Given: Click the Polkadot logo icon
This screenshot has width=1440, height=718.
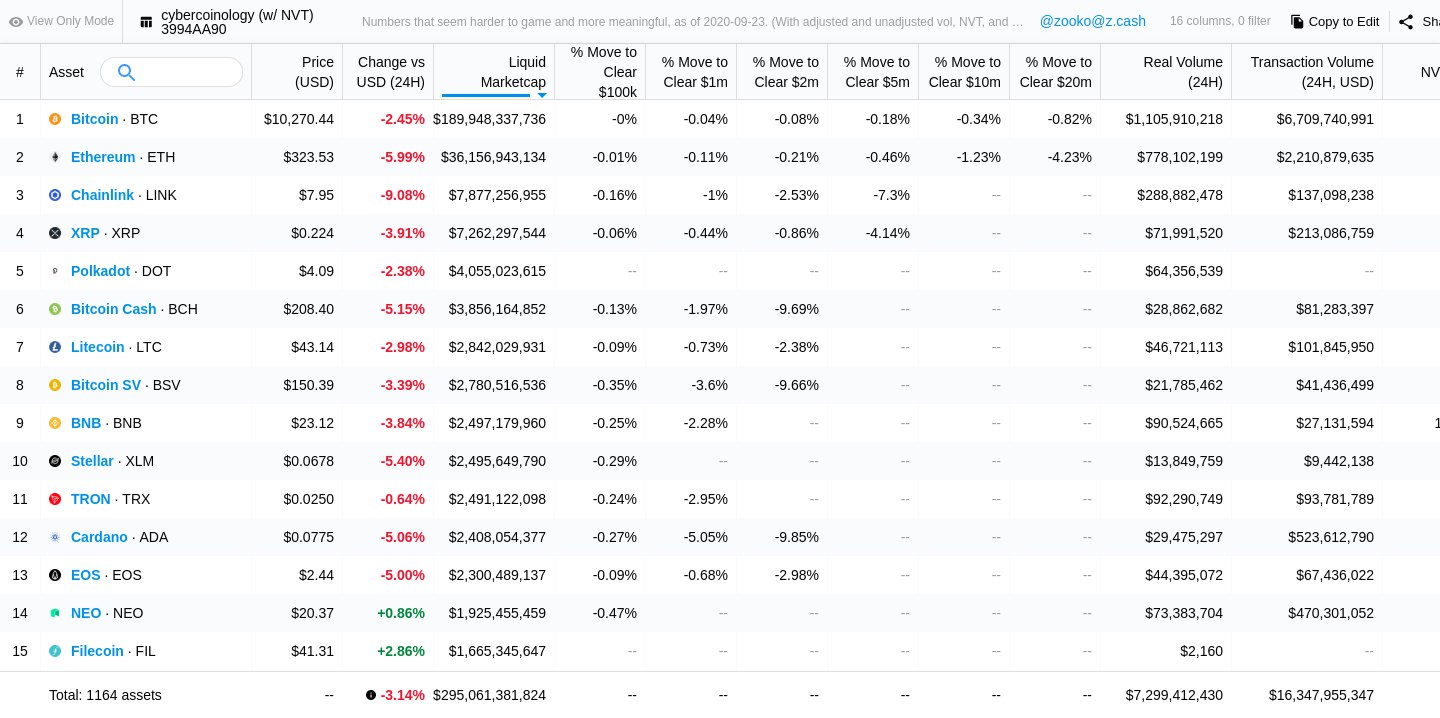Looking at the screenshot, I should [55, 271].
